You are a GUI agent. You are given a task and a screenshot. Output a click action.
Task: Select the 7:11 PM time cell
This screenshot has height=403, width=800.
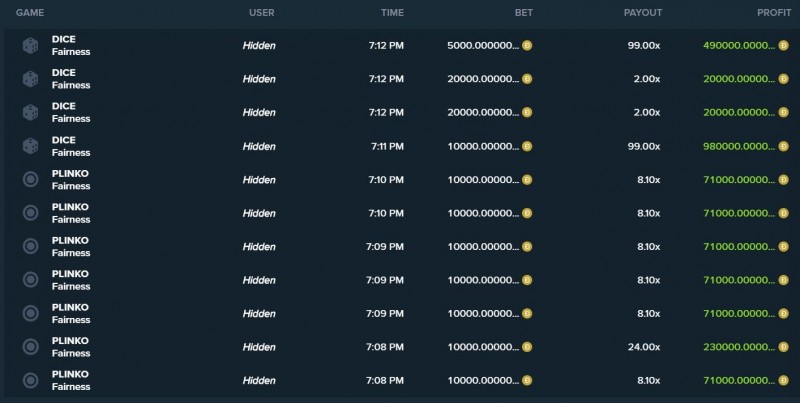(x=387, y=146)
